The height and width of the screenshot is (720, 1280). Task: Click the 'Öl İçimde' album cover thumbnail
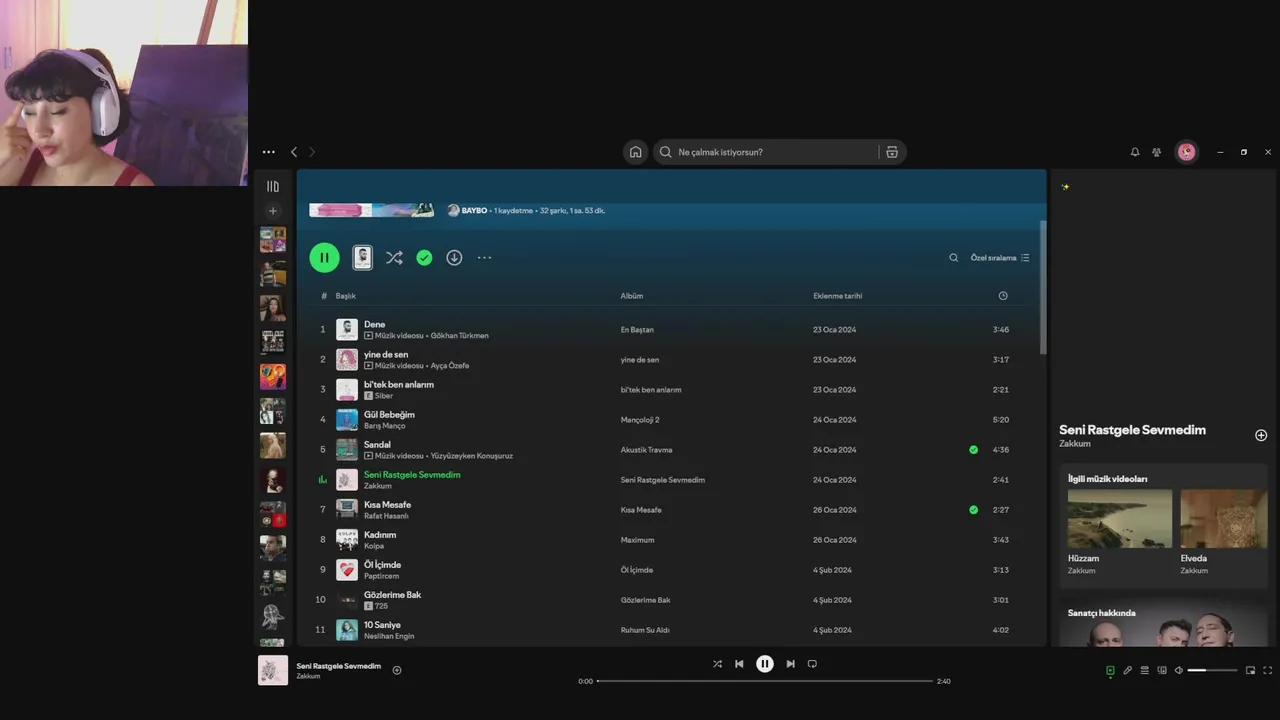(x=347, y=570)
